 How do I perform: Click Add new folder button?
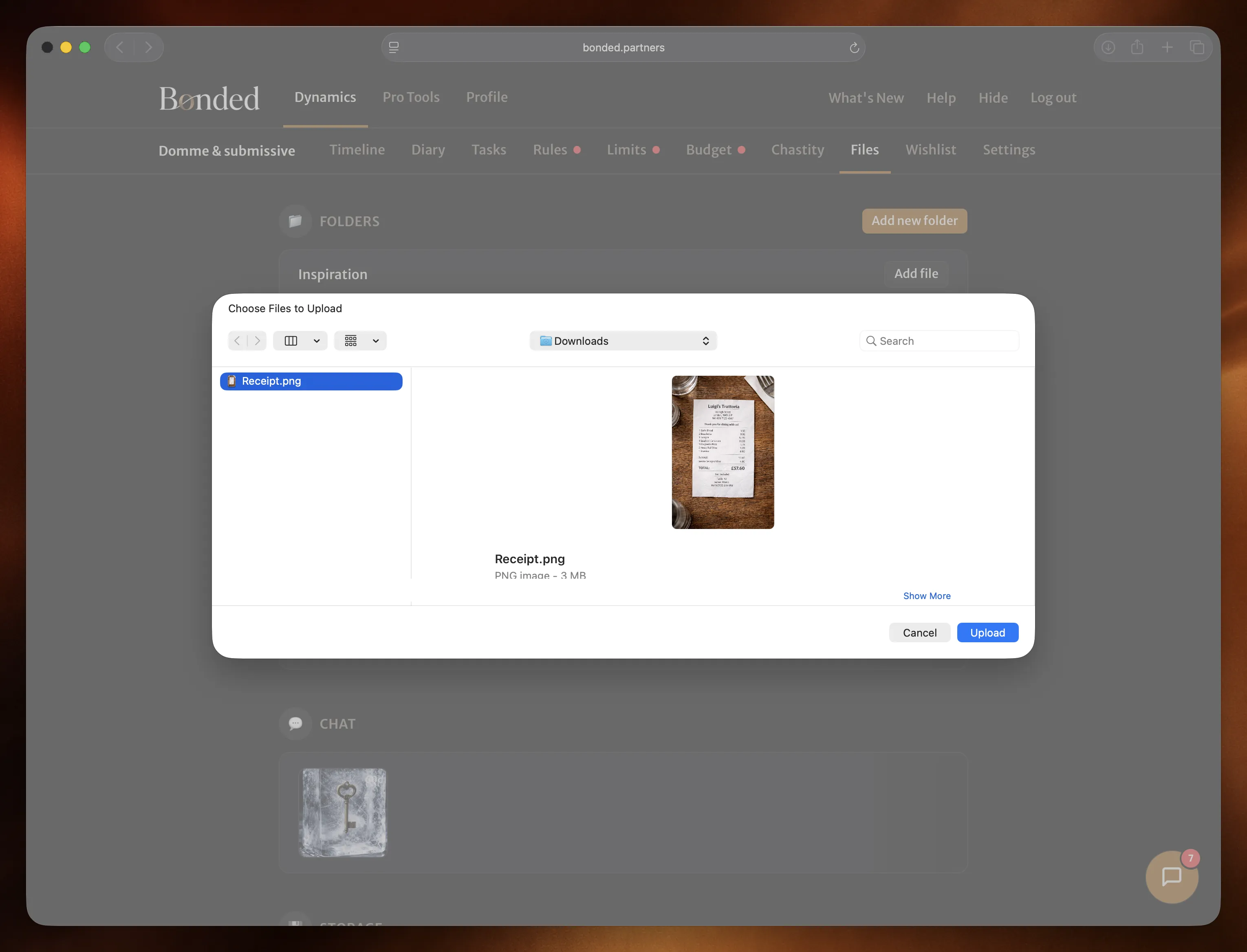point(914,221)
